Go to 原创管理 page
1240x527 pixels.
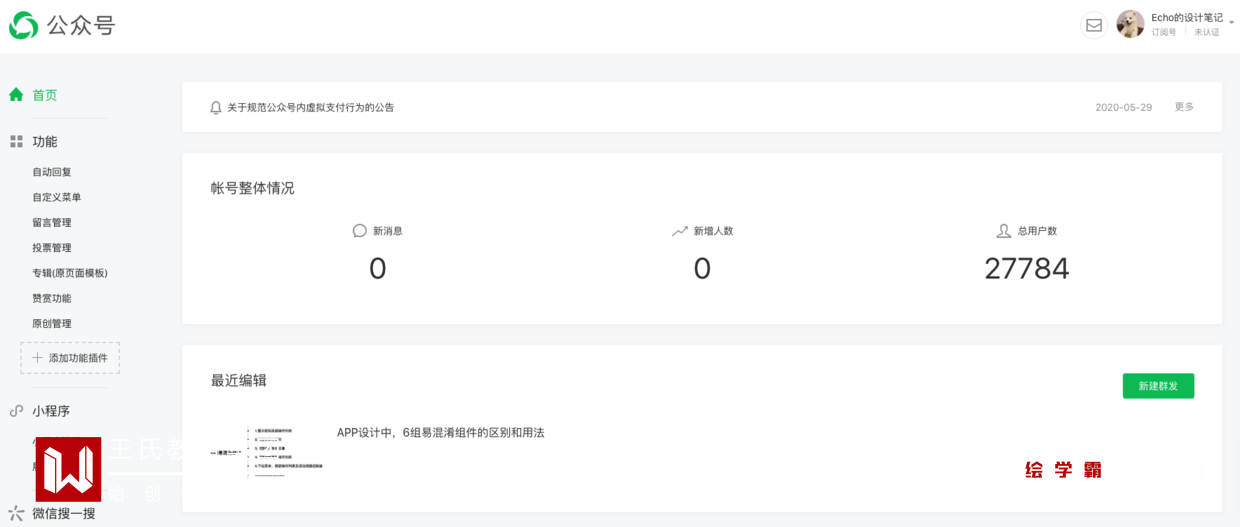(x=52, y=323)
